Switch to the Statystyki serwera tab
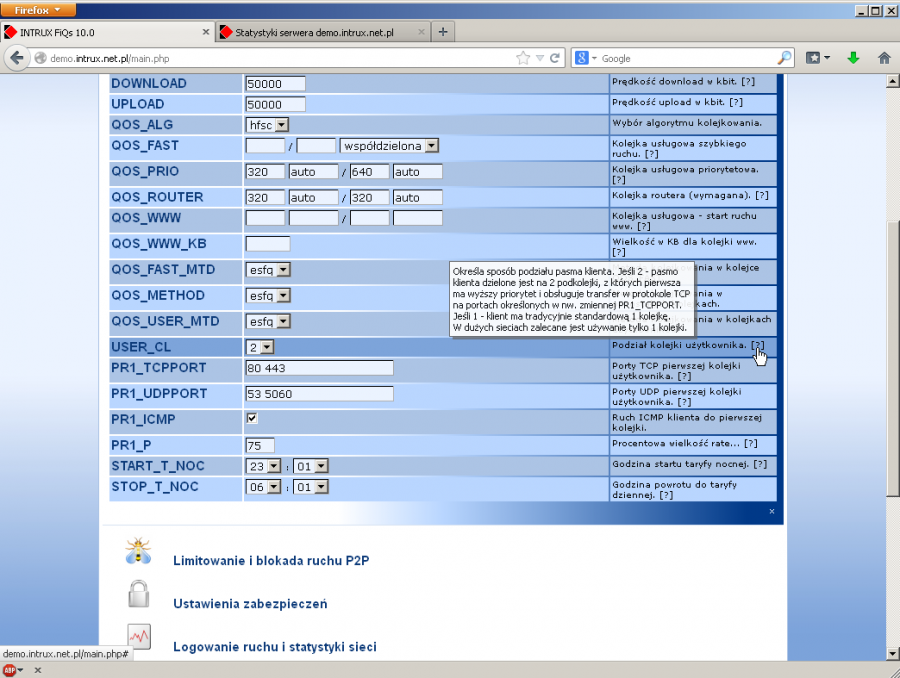900x678 pixels. pos(324,32)
